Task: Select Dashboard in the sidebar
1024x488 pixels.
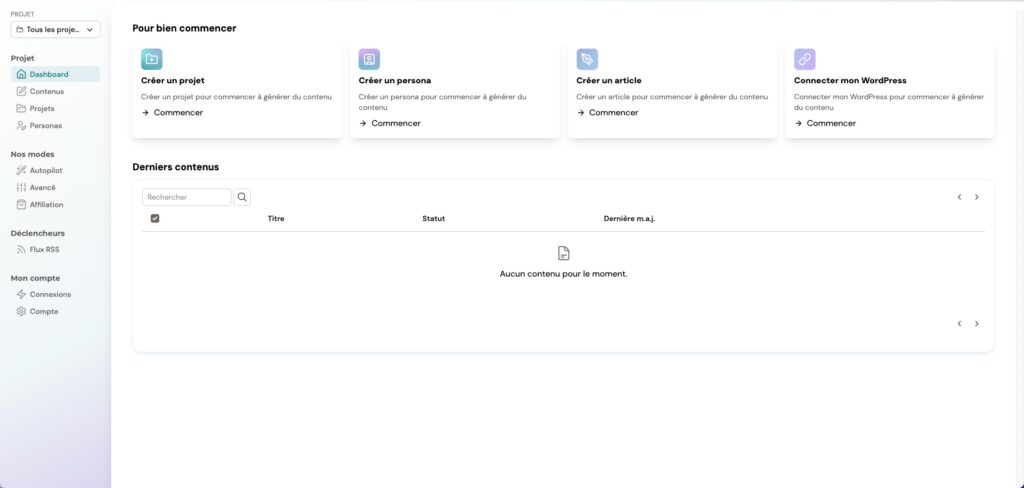Action: [x=56, y=74]
